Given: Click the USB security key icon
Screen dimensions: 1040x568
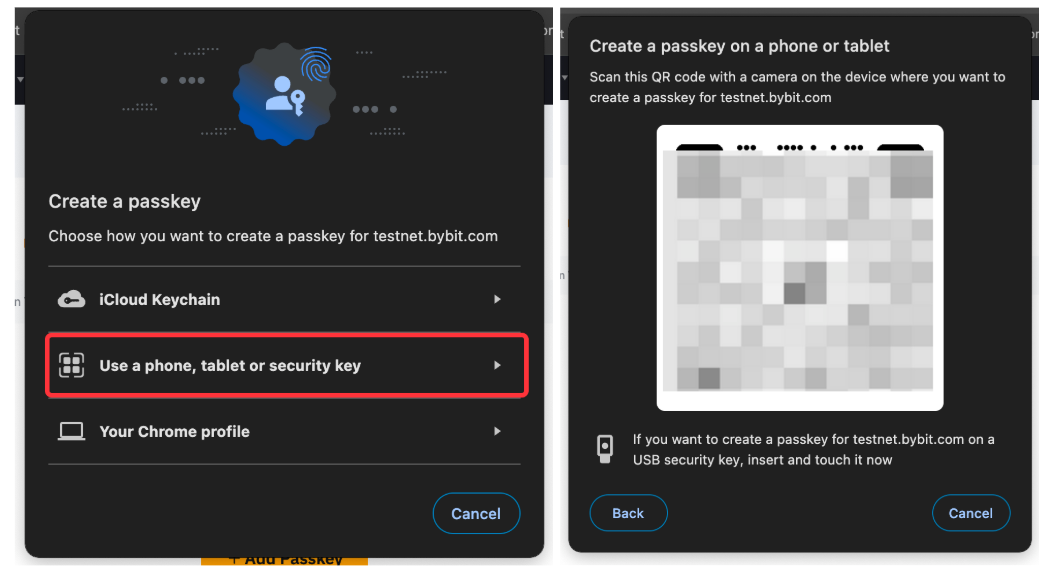Looking at the screenshot, I should tap(604, 448).
